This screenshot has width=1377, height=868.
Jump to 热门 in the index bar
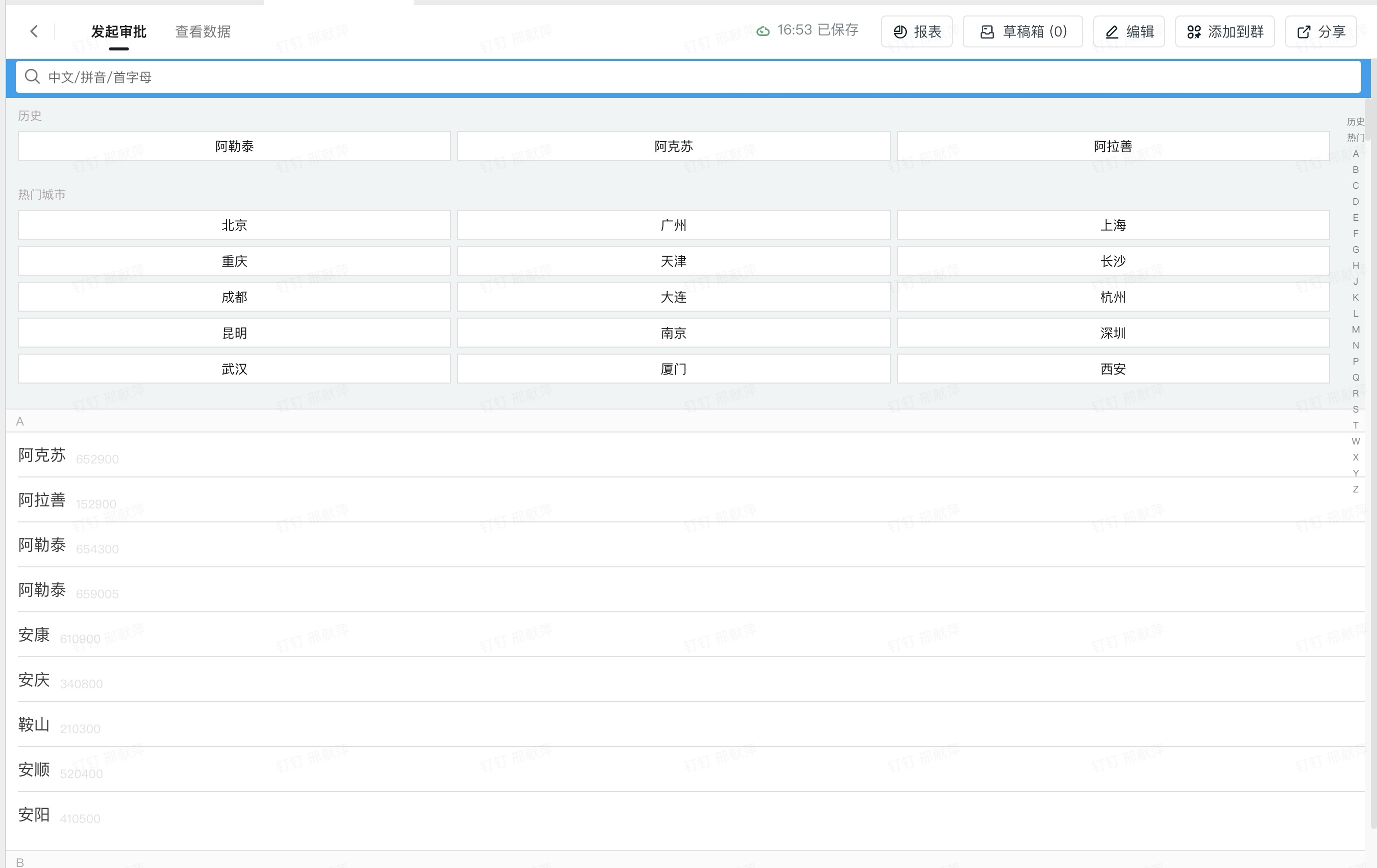[x=1356, y=138]
